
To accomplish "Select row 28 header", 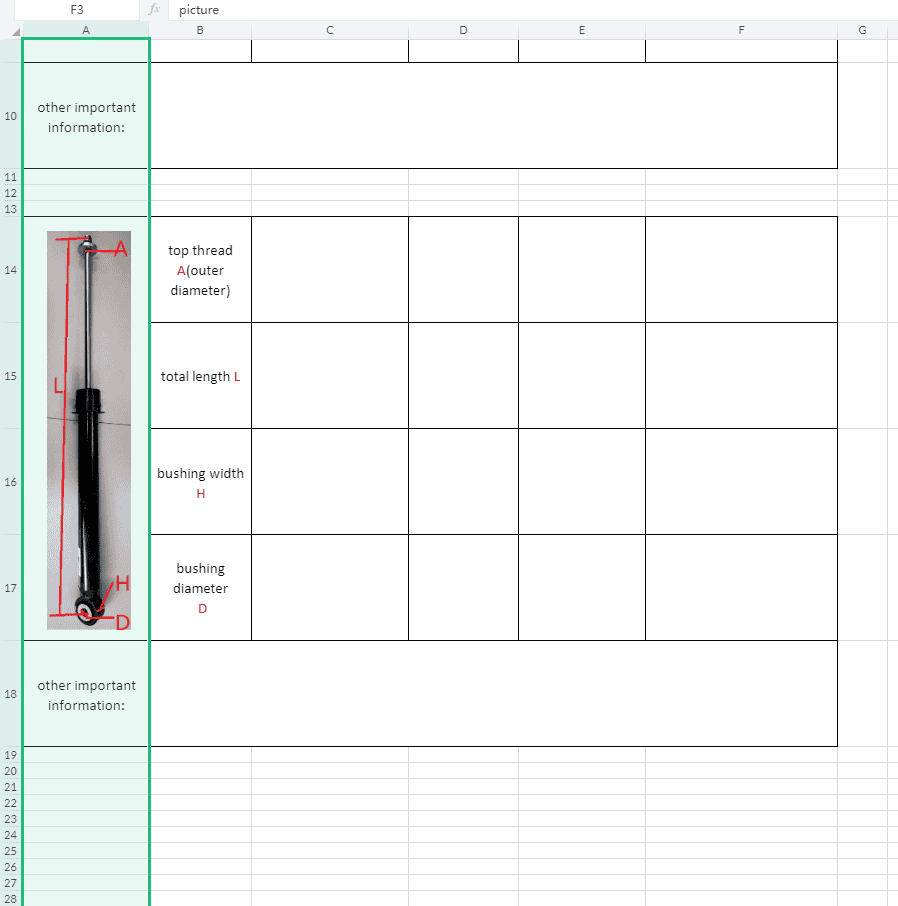I will coord(10,899).
